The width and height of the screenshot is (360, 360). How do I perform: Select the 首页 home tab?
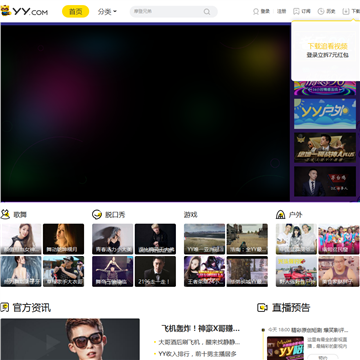[x=76, y=12]
